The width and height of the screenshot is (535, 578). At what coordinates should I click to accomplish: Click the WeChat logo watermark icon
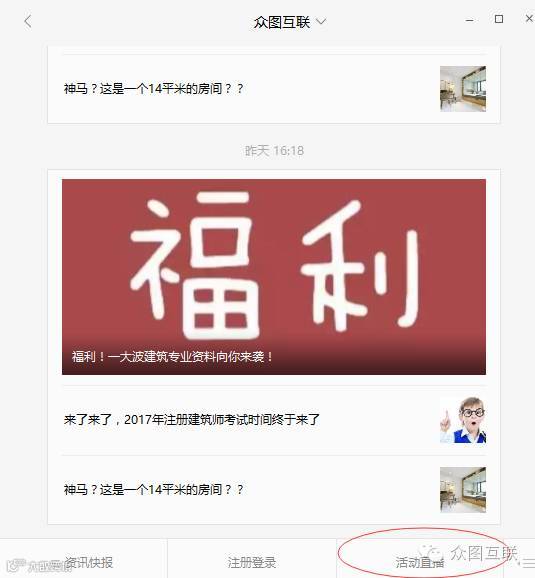431,552
